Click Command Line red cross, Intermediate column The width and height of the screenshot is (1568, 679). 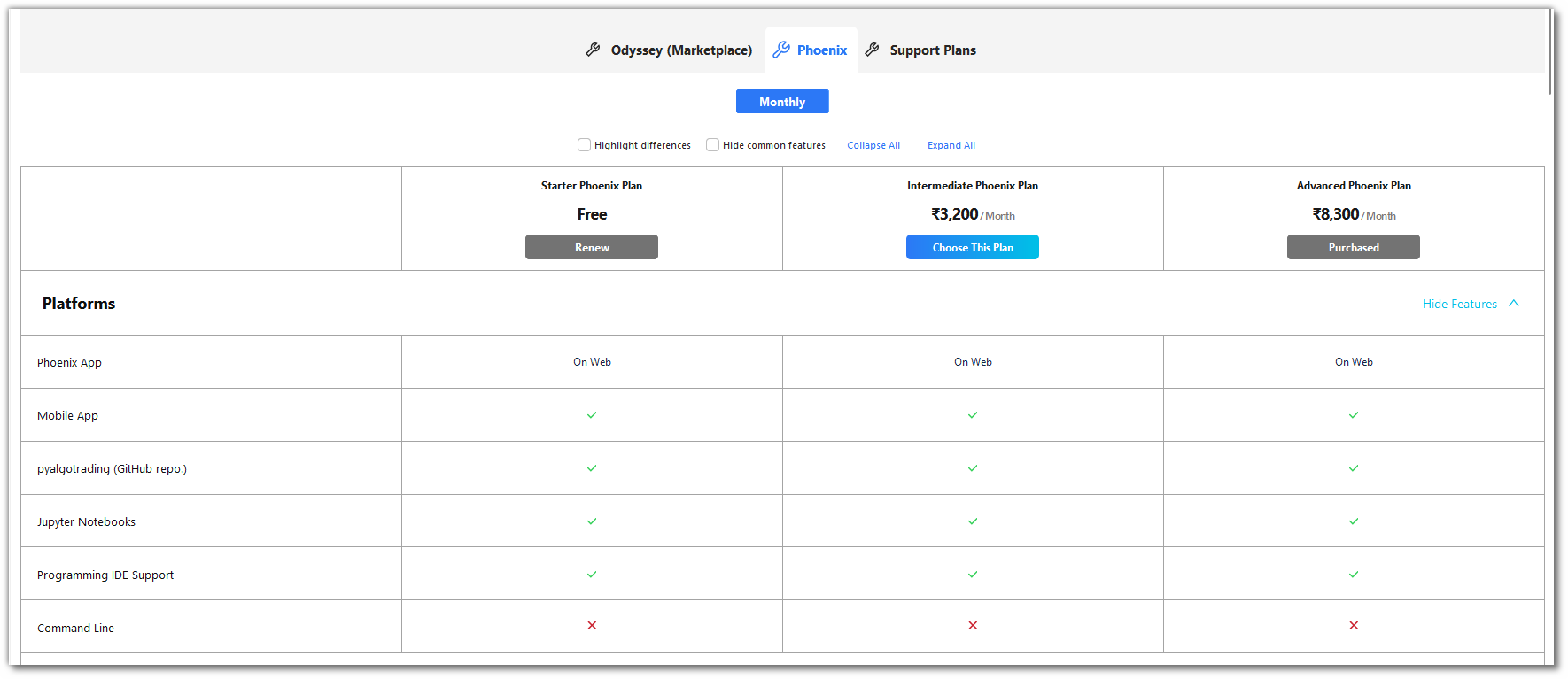tap(973, 625)
